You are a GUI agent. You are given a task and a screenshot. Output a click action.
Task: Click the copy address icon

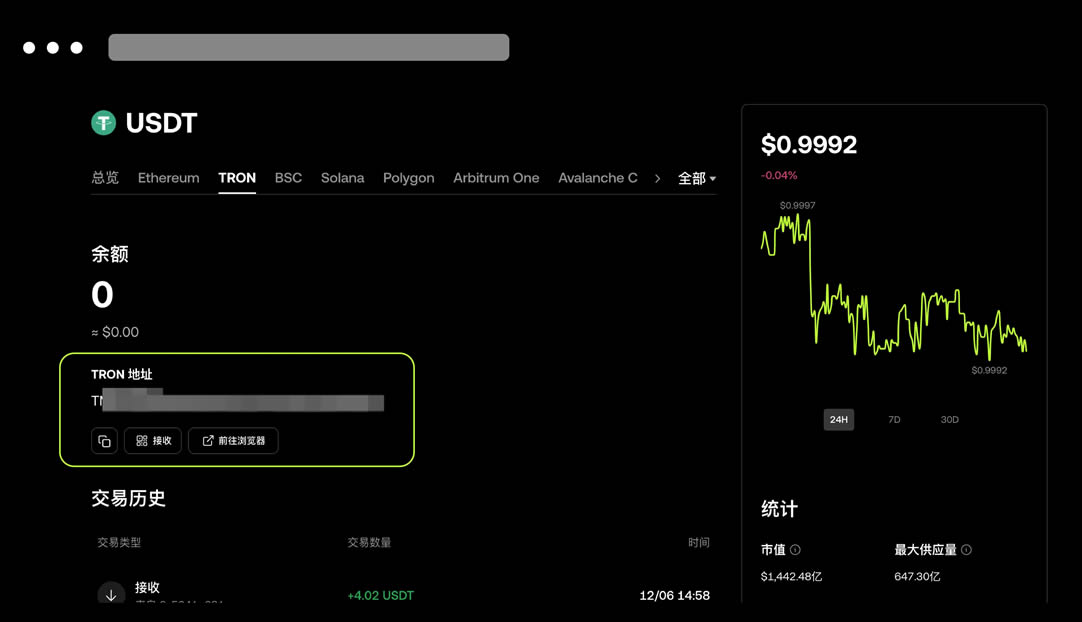click(x=104, y=441)
